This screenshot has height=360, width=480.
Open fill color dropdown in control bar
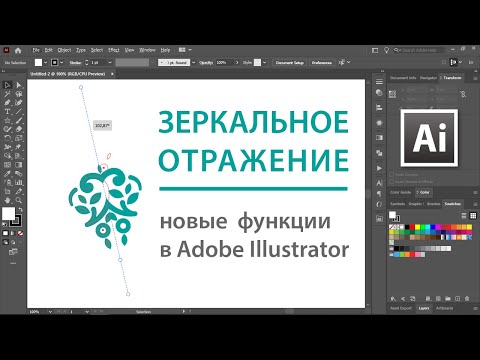coord(45,62)
